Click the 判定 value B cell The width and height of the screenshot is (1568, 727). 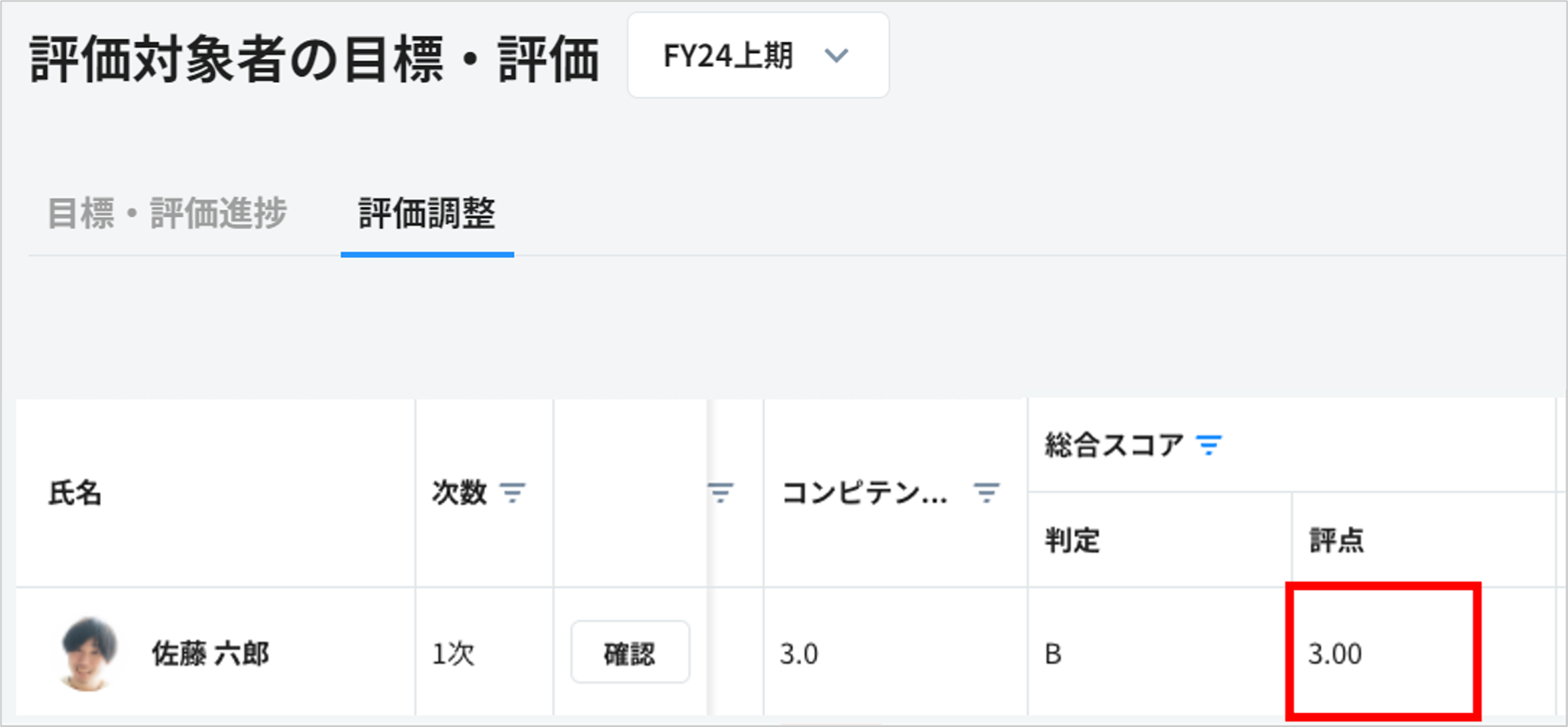point(1053,653)
